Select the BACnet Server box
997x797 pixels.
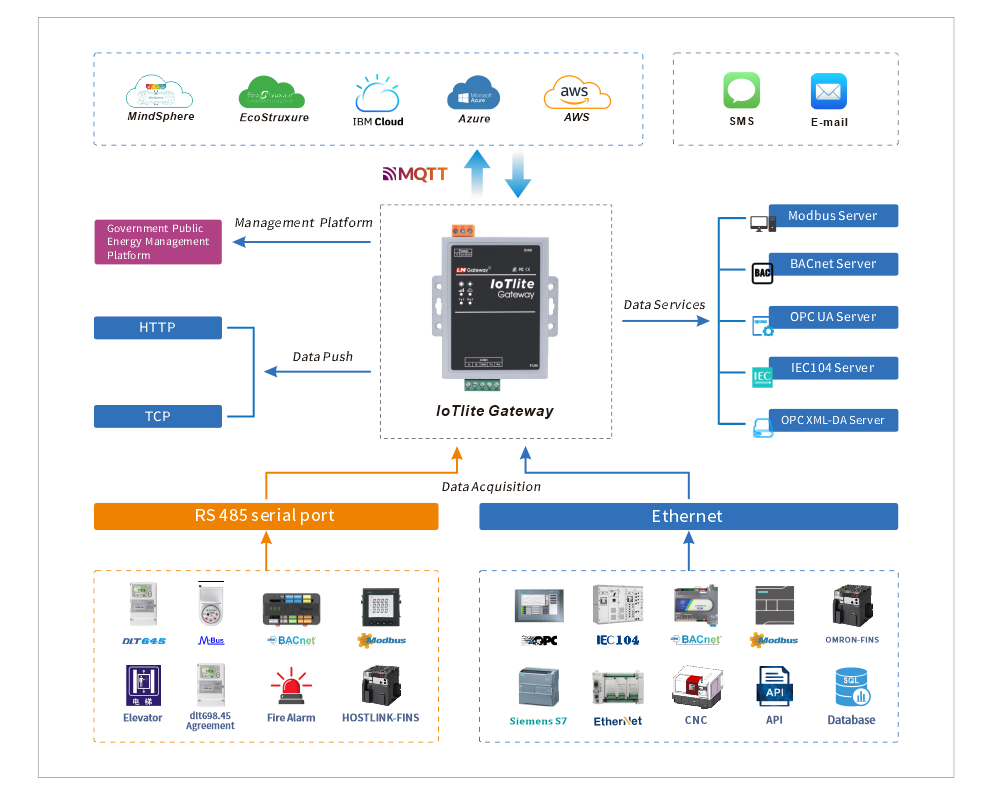[833, 264]
